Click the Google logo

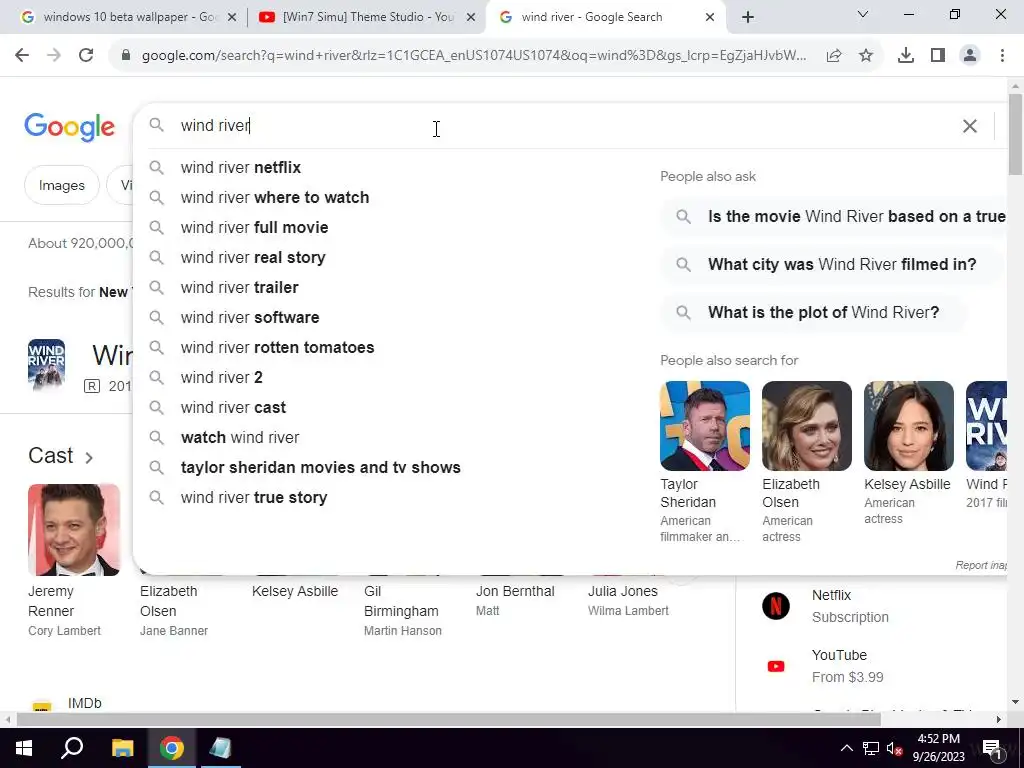(69, 127)
